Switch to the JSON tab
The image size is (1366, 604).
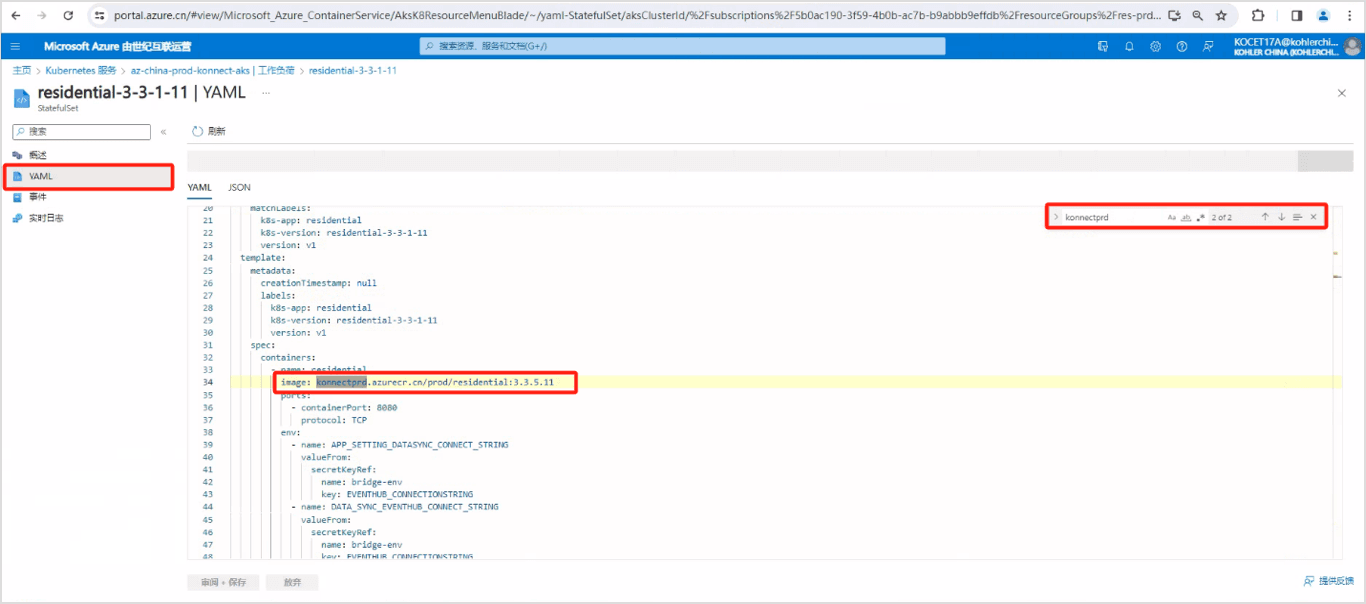tap(239, 187)
